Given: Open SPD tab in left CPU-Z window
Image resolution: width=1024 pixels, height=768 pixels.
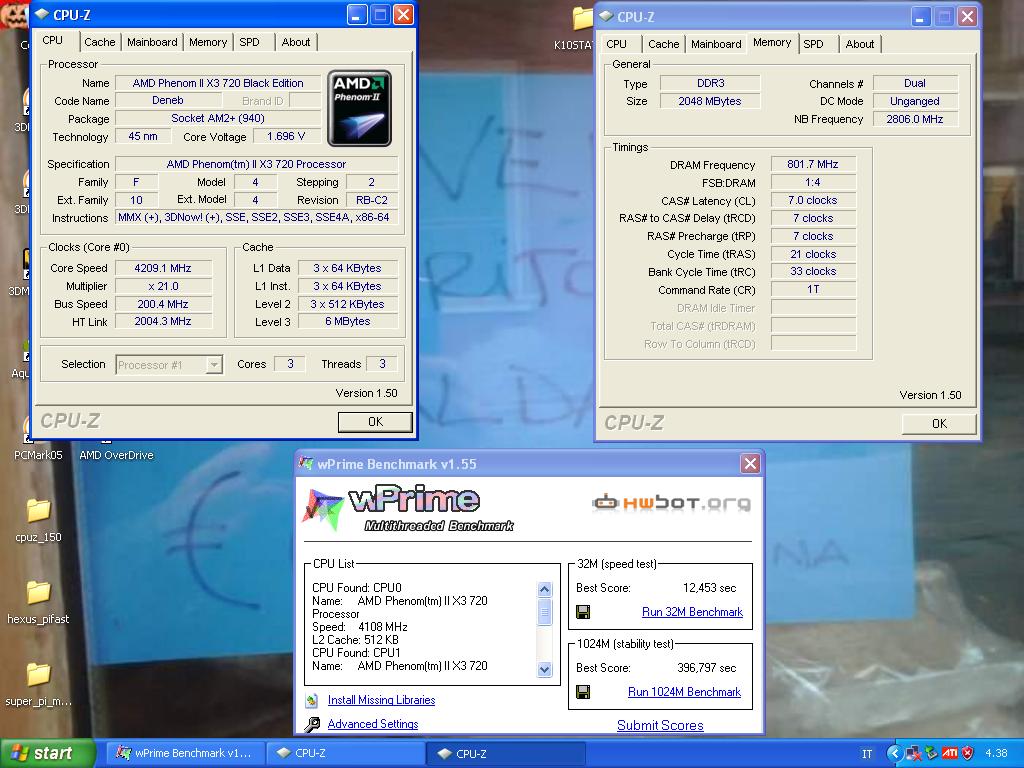Looking at the screenshot, I should point(249,42).
